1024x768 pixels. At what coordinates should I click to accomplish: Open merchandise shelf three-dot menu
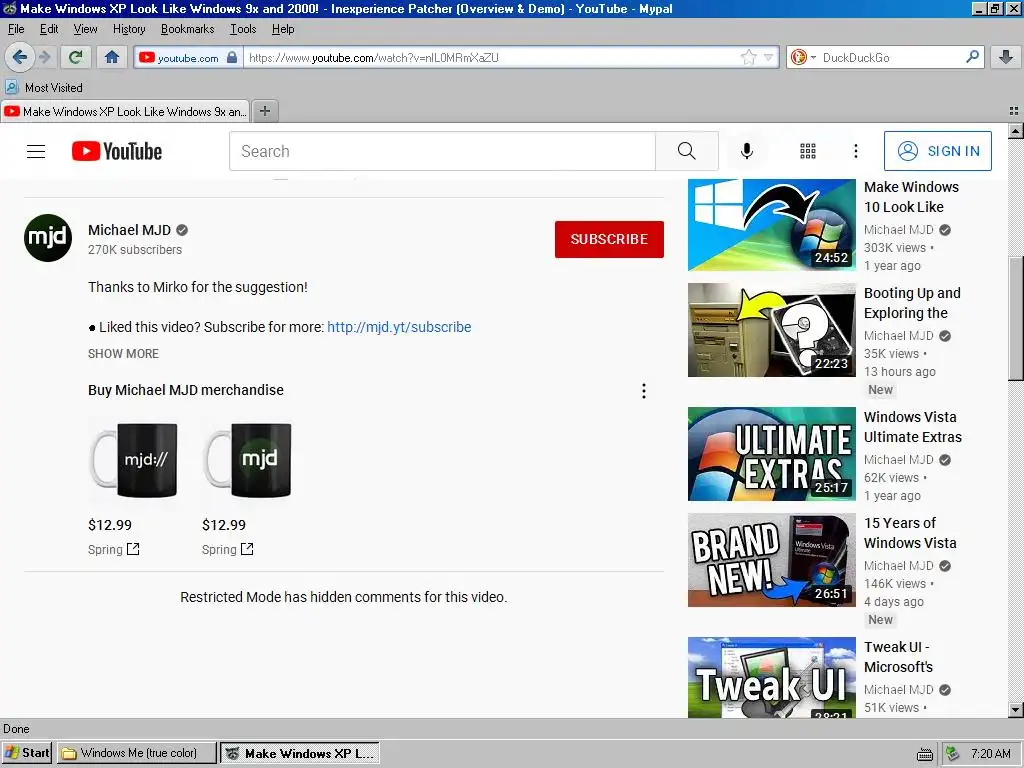(644, 391)
